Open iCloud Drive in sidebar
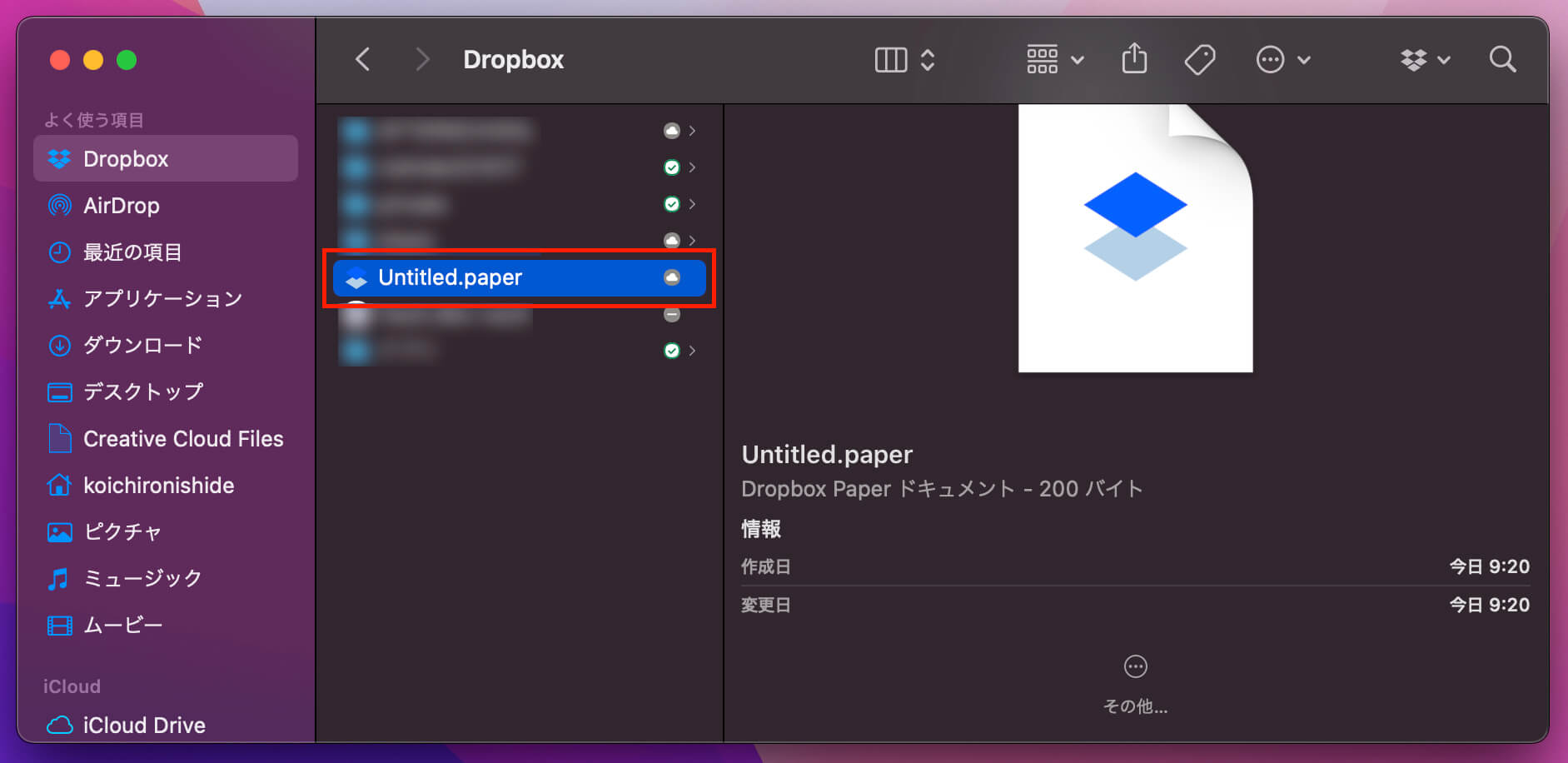The width and height of the screenshot is (1568, 763). 166,725
